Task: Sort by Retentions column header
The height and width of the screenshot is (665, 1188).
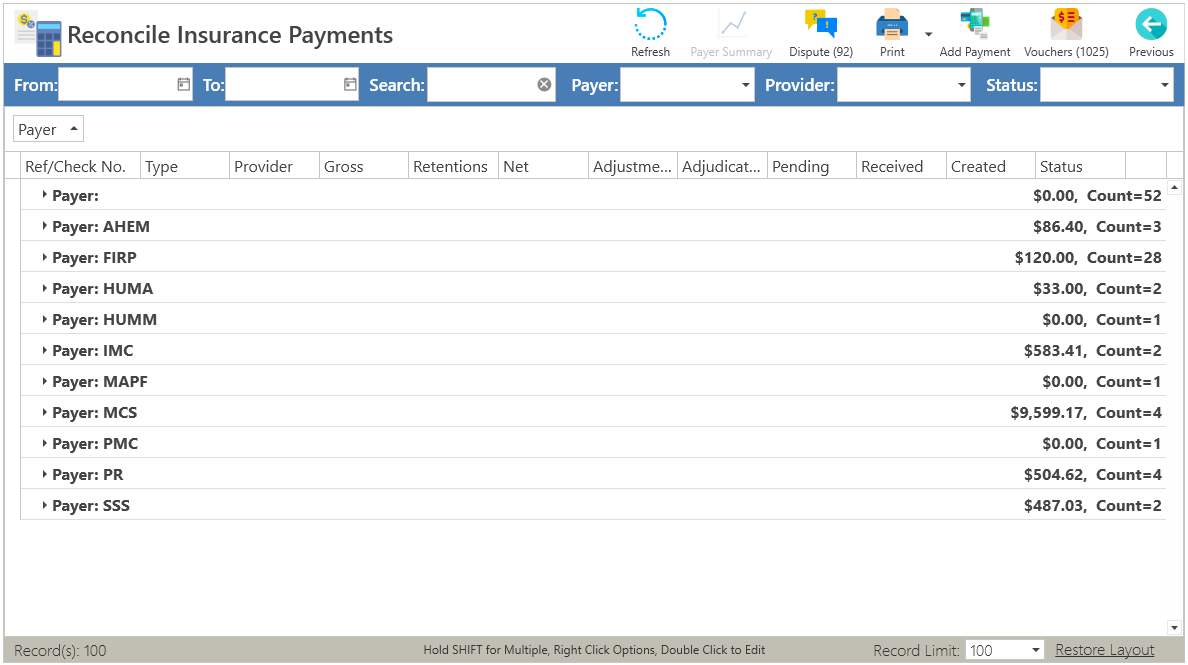Action: [453, 167]
